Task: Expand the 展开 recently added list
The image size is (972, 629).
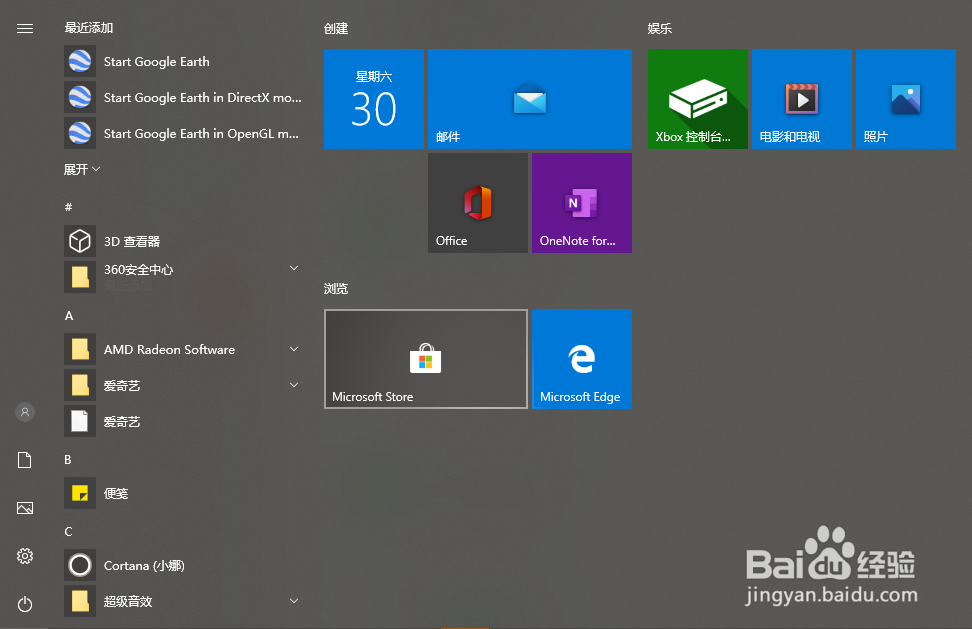Action: (82, 169)
